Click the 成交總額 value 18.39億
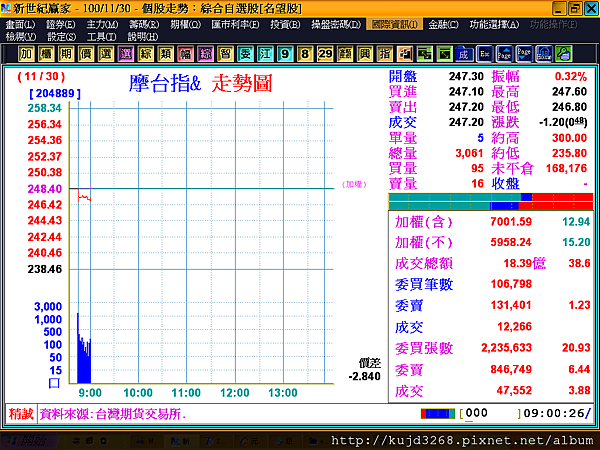 (x=524, y=263)
